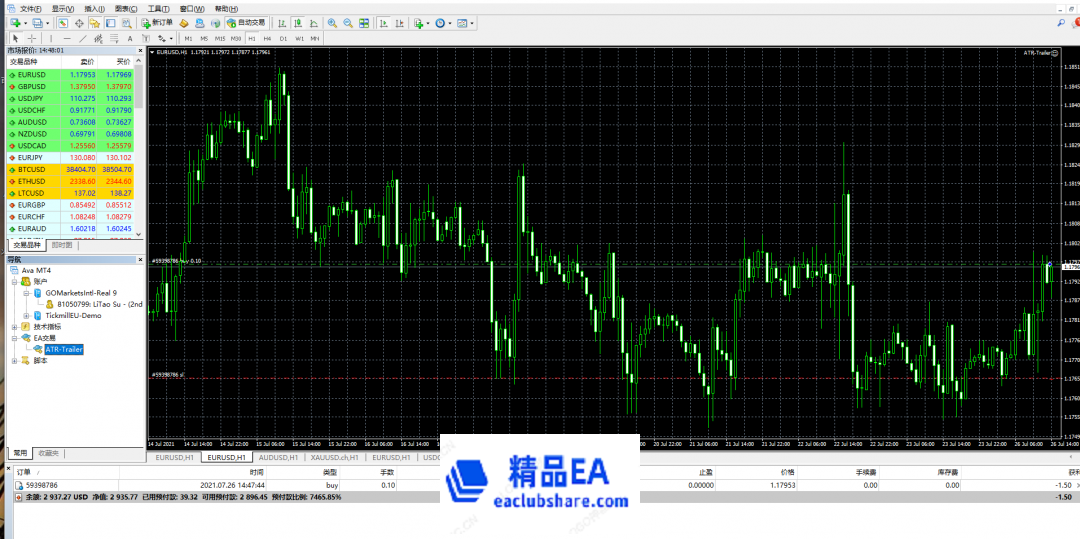Click the Zoom Out magnifier icon
Viewport: 1080px width, 539px height.
point(348,23)
